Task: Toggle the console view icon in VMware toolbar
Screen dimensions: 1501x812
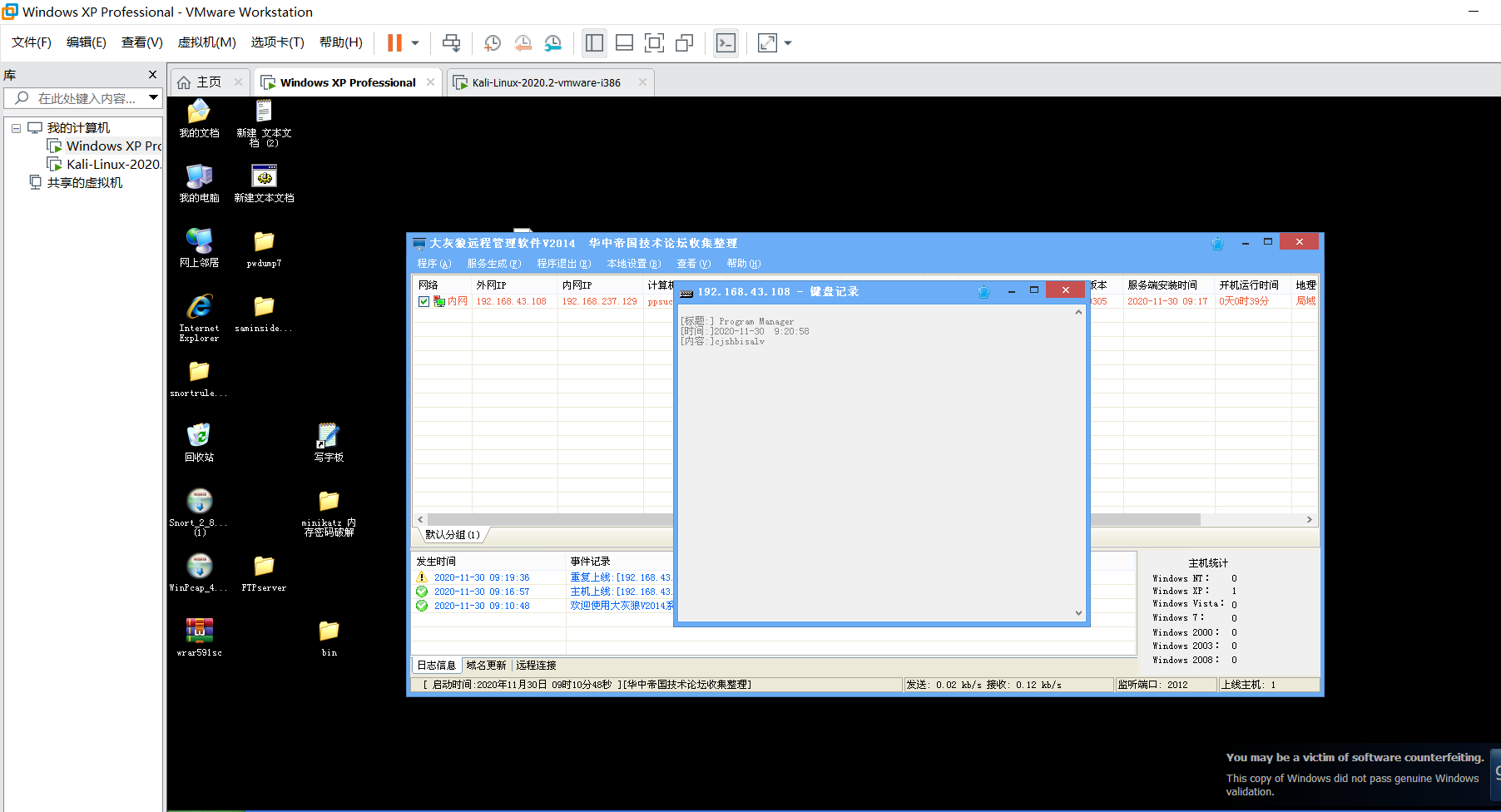Action: (x=726, y=43)
